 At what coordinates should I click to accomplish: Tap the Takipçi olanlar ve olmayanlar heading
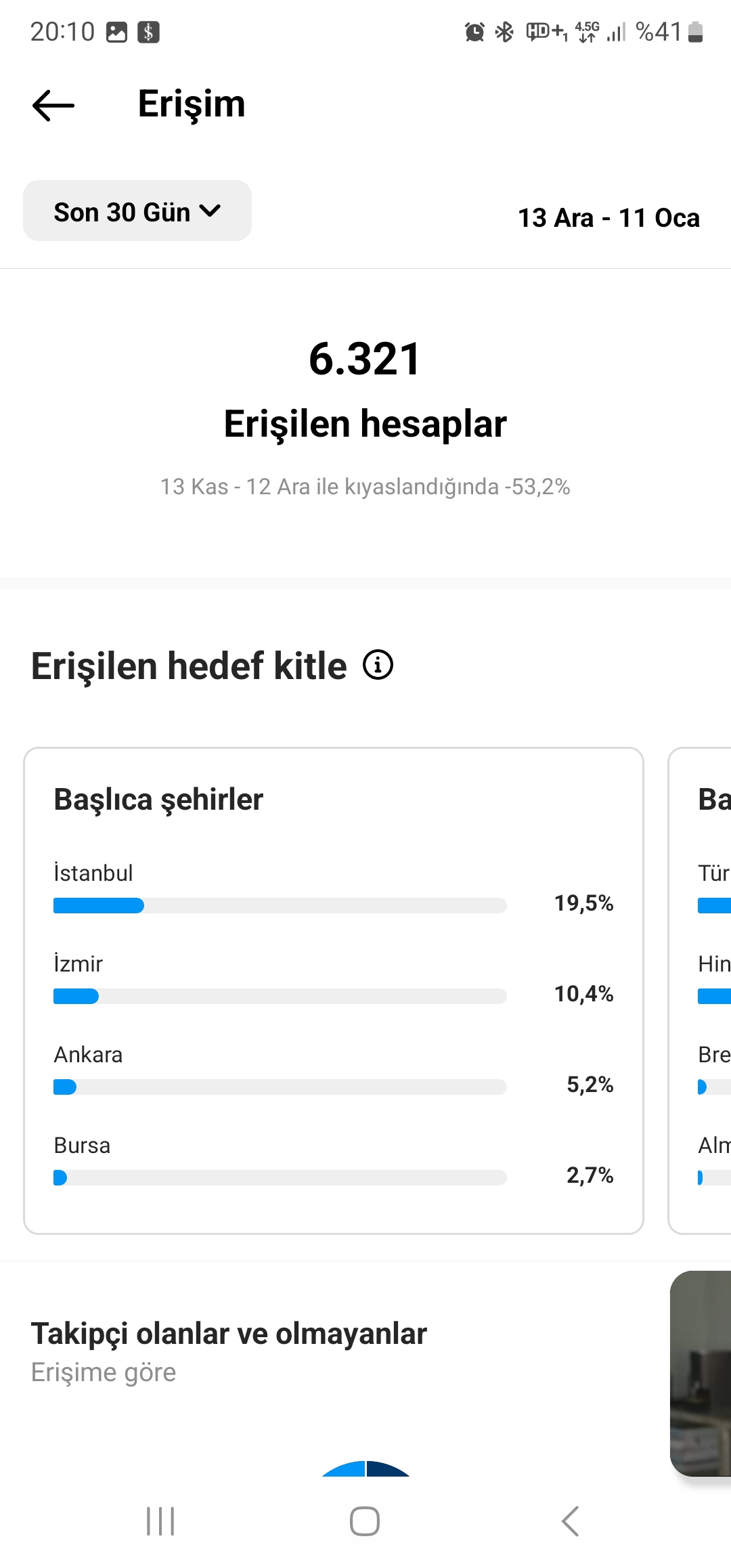point(229,1334)
